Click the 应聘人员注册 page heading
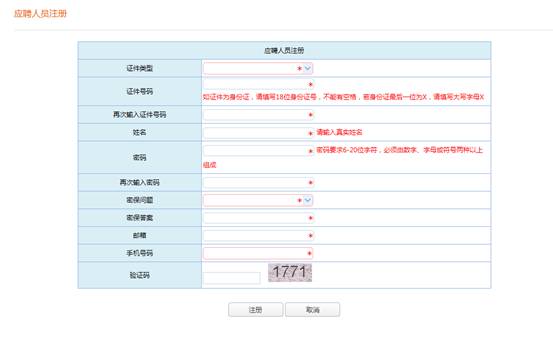This screenshot has height=362, width=553. (x=40, y=13)
